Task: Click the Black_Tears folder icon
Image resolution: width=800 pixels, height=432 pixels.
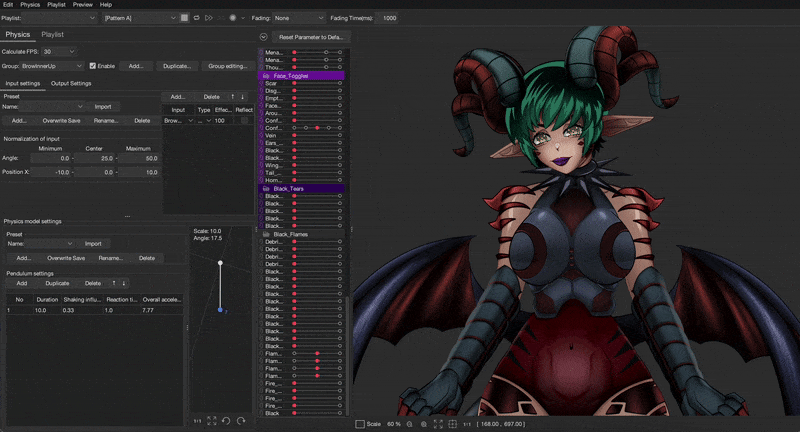Action: (x=266, y=189)
